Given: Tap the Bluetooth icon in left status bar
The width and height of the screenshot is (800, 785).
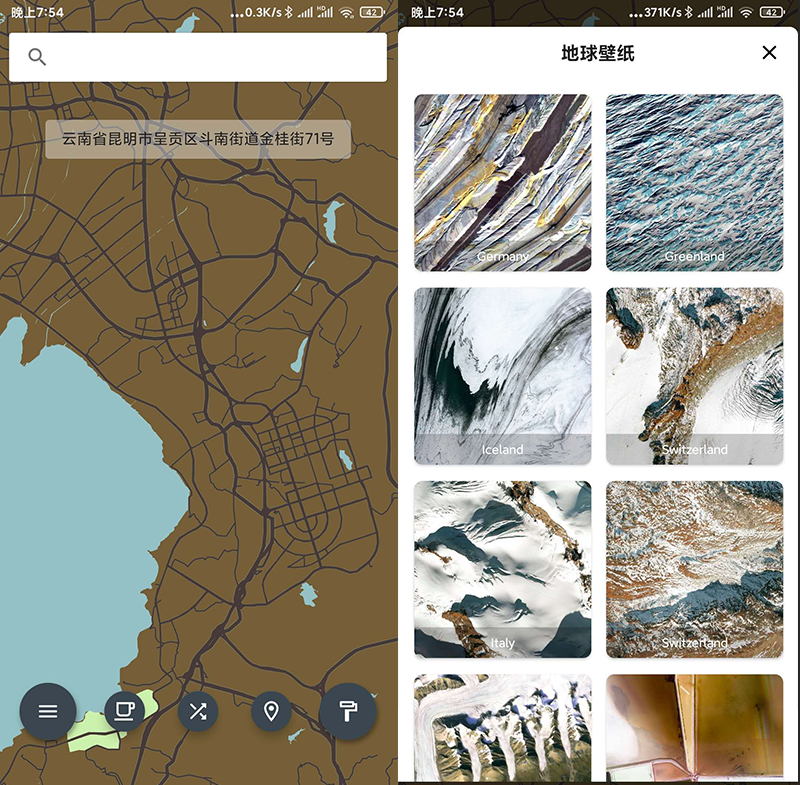Looking at the screenshot, I should pos(289,12).
